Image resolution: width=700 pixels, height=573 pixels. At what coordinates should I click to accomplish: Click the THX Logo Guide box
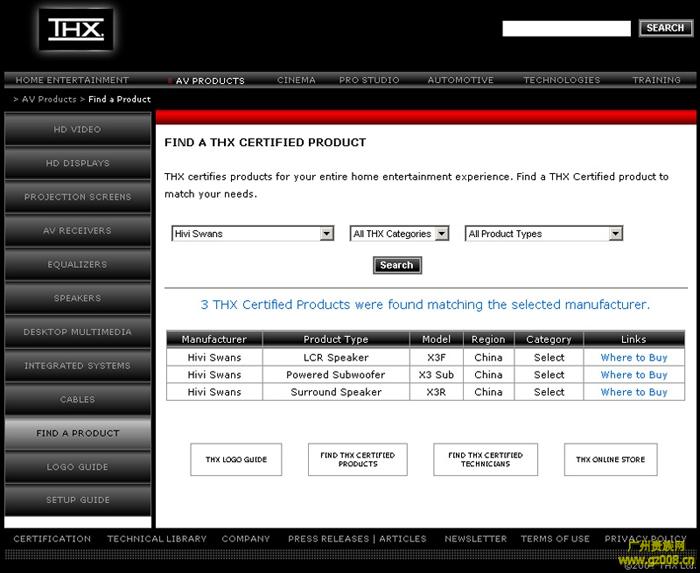[x=236, y=459]
